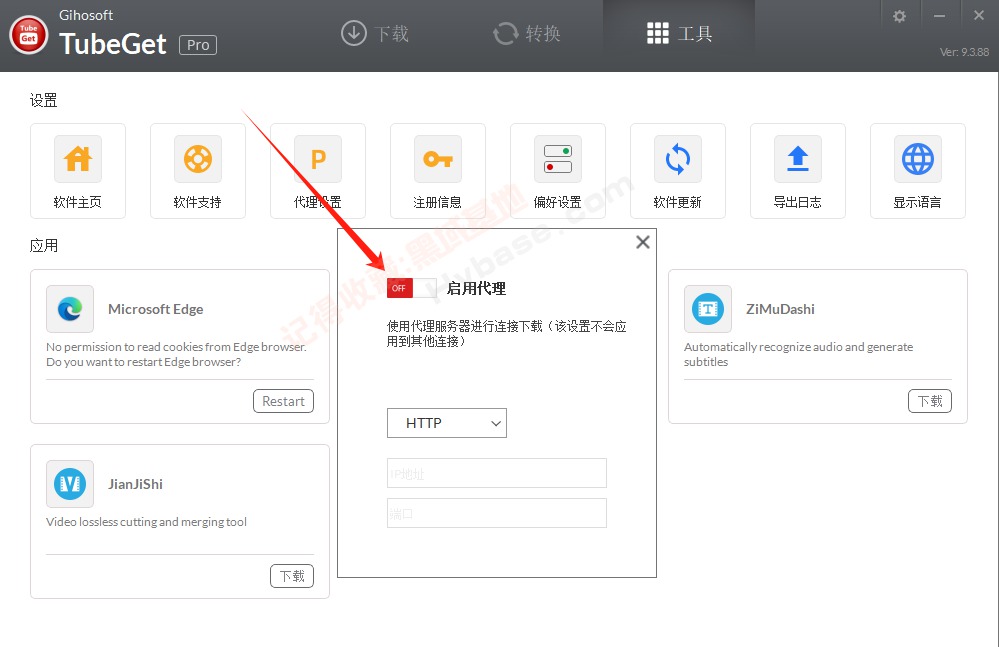Click the Microsoft Edge browser icon
Image resolution: width=999 pixels, height=647 pixels.
tap(70, 309)
